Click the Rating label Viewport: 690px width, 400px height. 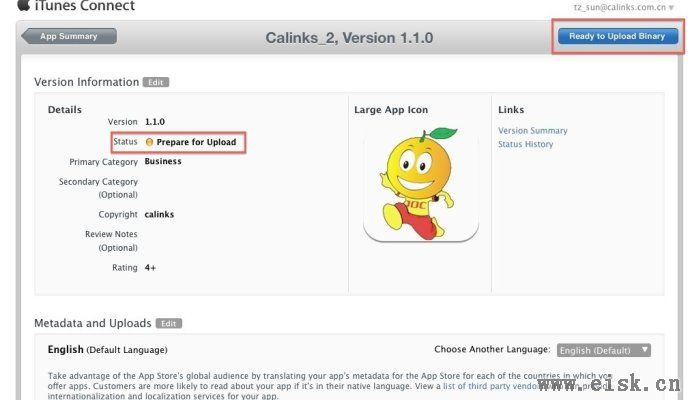(125, 268)
